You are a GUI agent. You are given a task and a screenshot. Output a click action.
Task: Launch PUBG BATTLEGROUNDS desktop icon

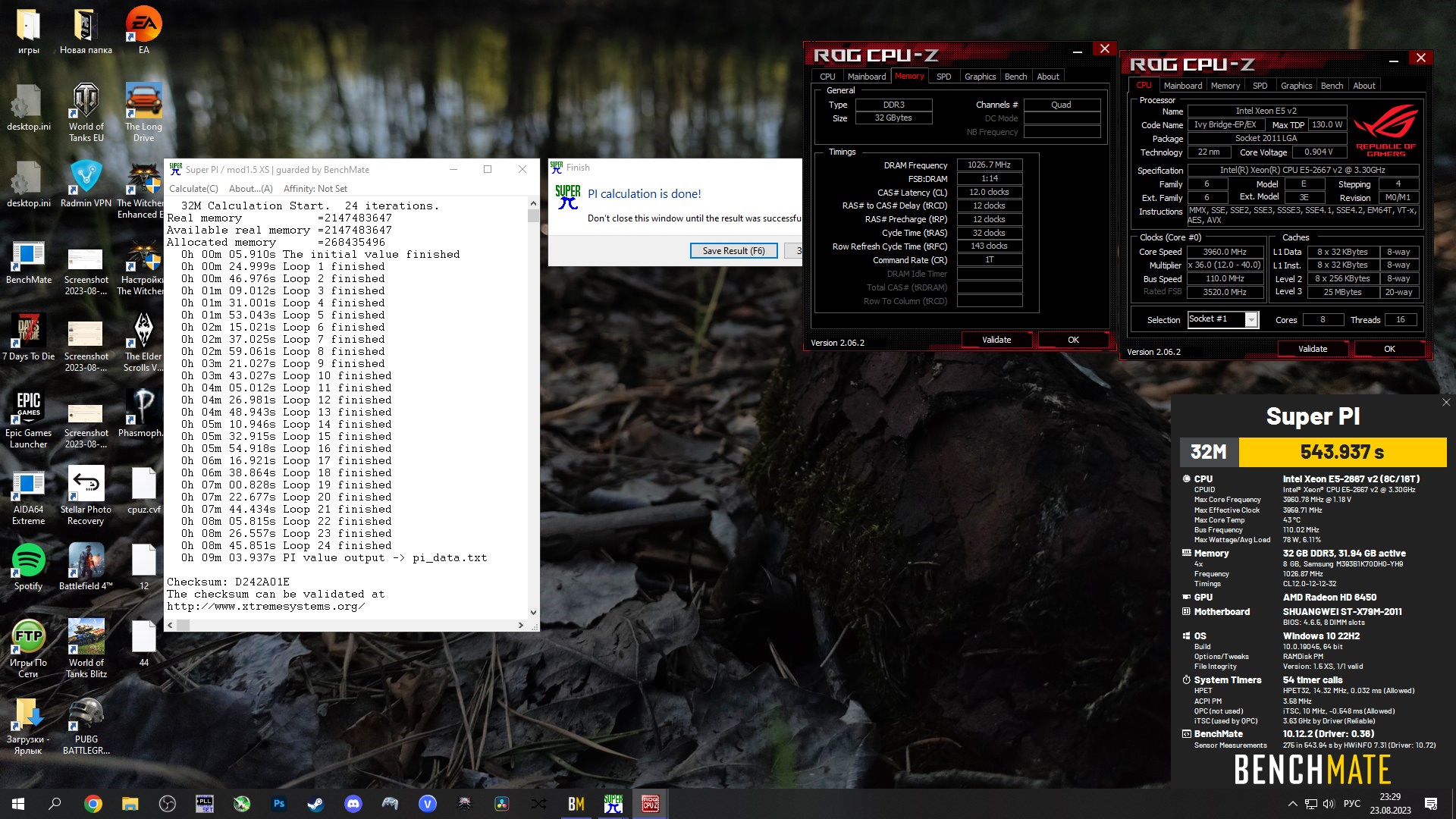[86, 726]
